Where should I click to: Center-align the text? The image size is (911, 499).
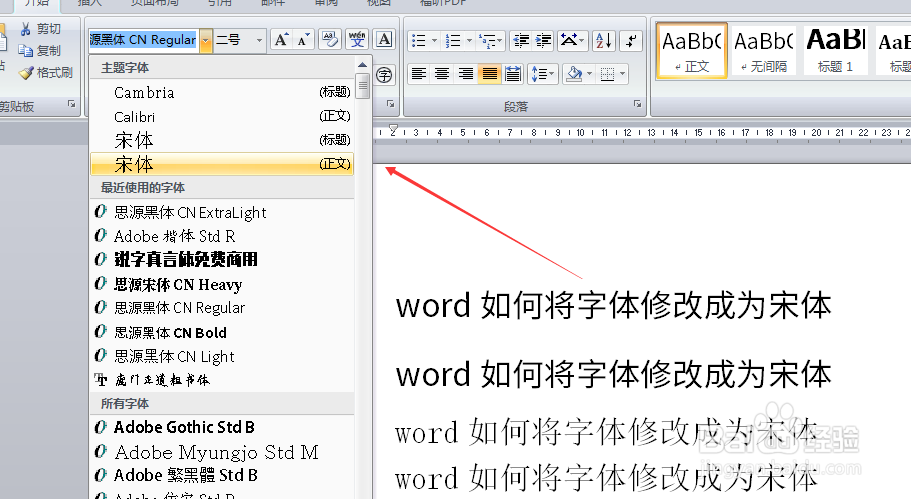coord(442,74)
